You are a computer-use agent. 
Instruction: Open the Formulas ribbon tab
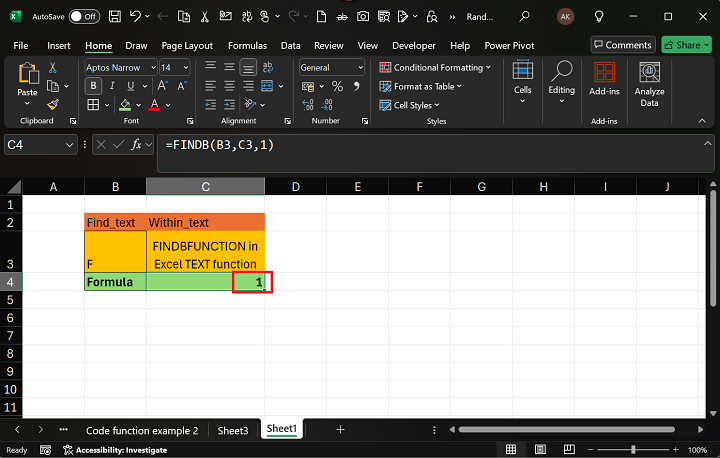point(246,45)
